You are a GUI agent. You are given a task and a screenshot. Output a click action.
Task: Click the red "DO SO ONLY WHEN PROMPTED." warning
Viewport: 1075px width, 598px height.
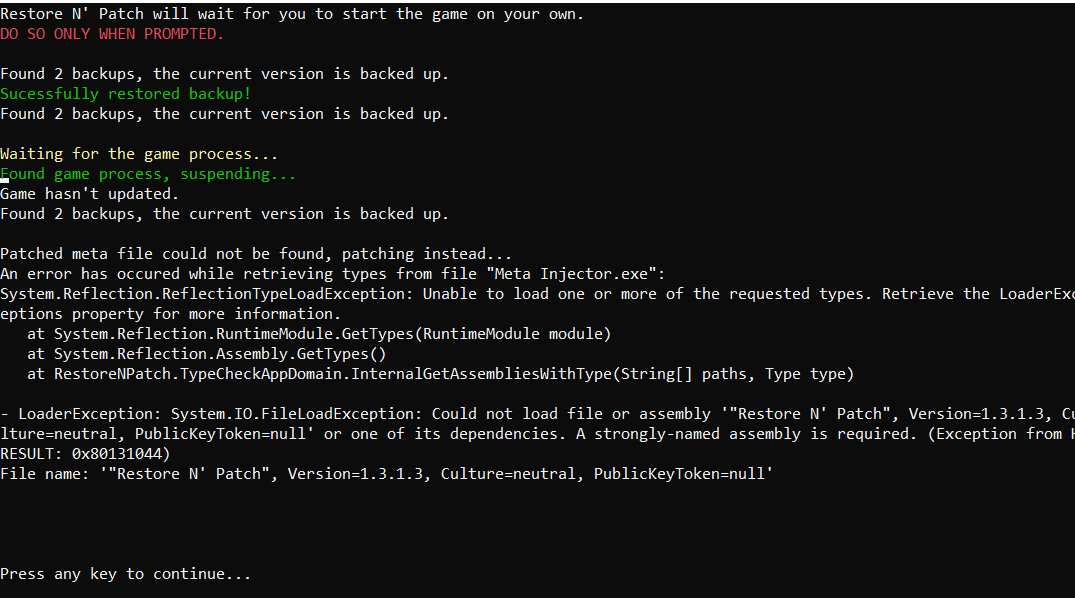pos(112,34)
